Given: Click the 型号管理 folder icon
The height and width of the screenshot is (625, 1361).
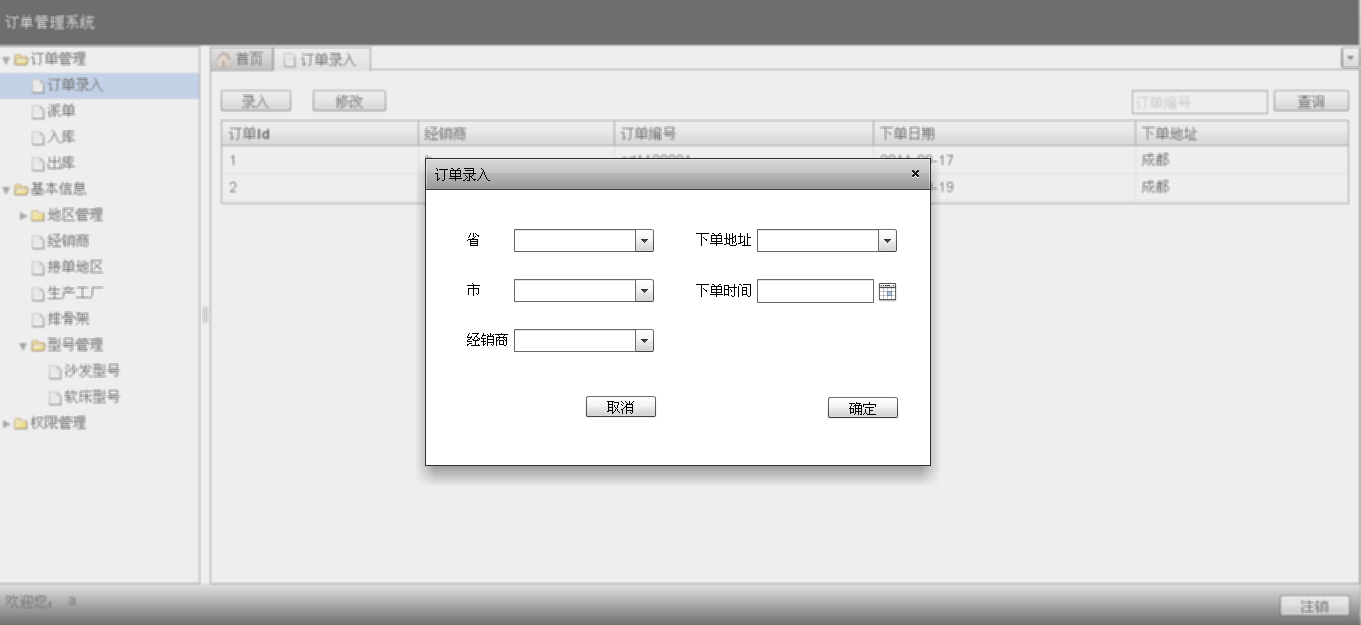Looking at the screenshot, I should point(38,346).
